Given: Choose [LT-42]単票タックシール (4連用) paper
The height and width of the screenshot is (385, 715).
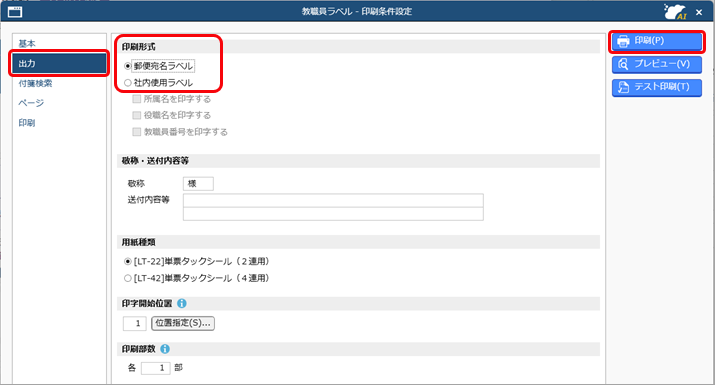Looking at the screenshot, I should pos(128,278).
